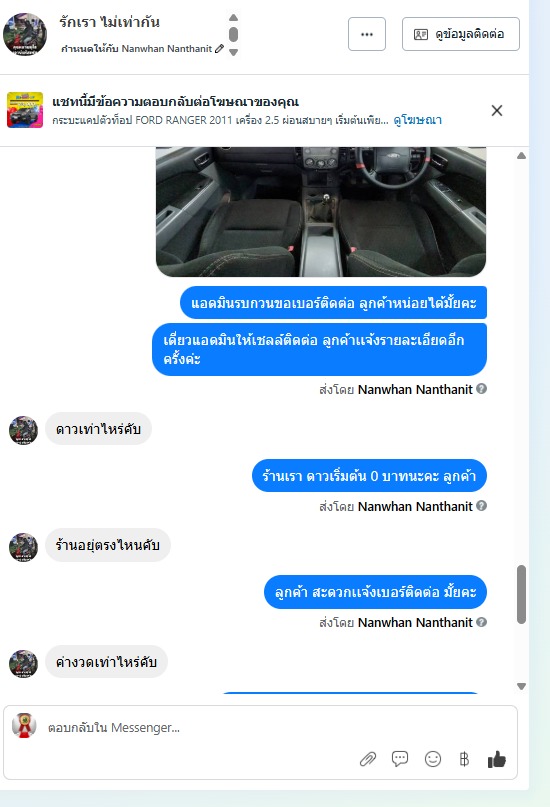Click the ดูข้อมูลติดต่อ contact info button
Image resolution: width=550 pixels, height=807 pixels.
[460, 34]
